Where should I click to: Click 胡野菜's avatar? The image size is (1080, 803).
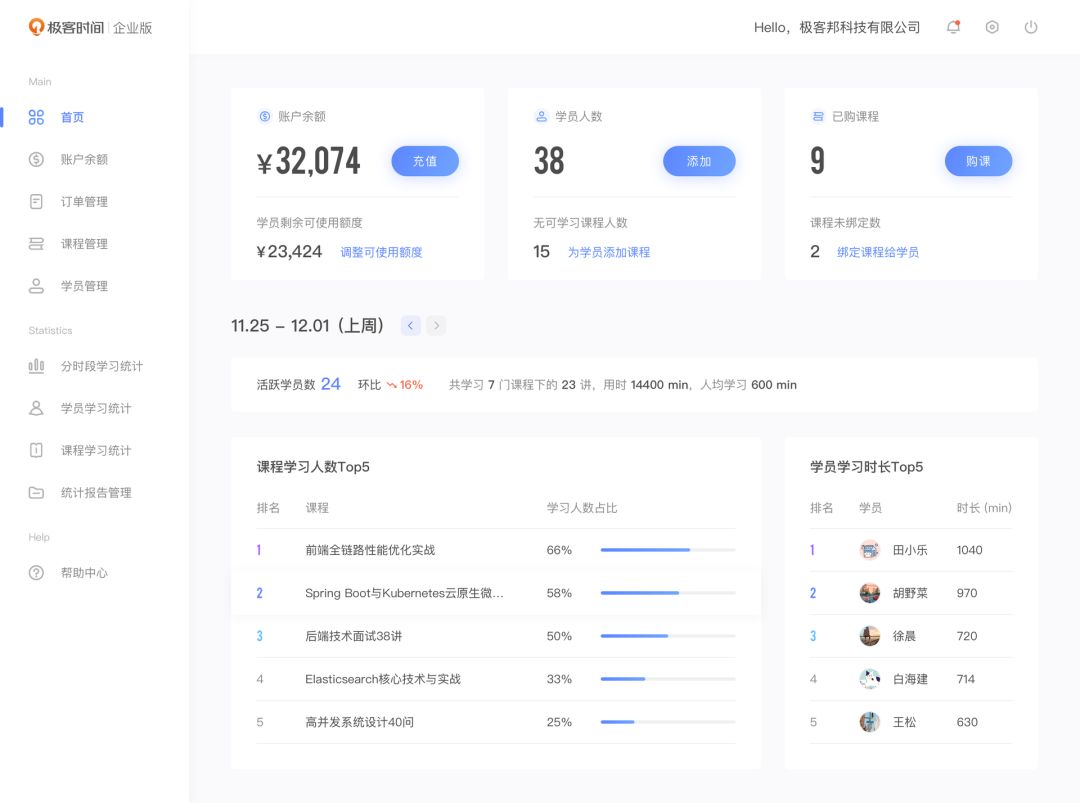pyautogui.click(x=870, y=593)
